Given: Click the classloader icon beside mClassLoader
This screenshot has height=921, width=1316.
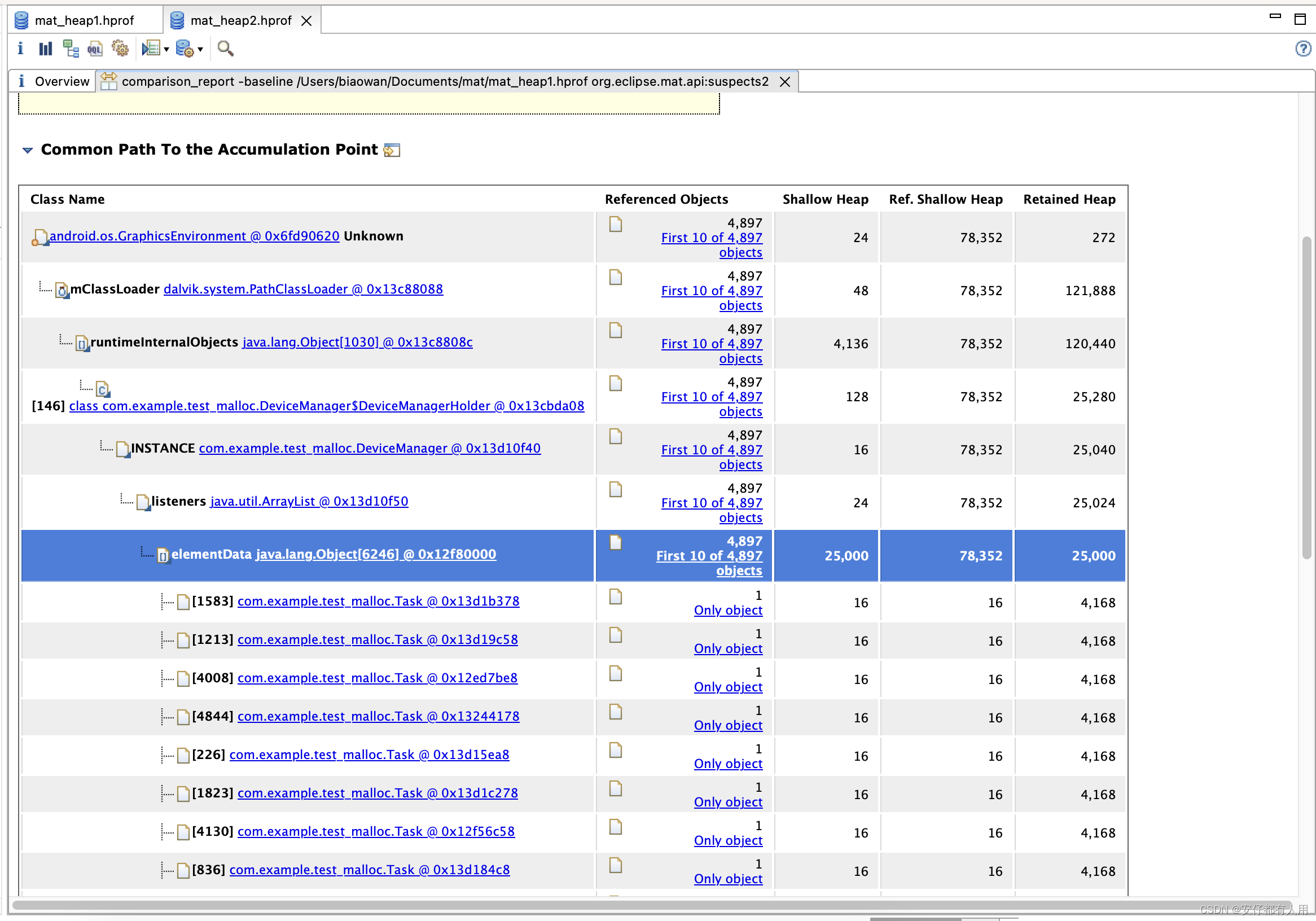Looking at the screenshot, I should point(62,291).
